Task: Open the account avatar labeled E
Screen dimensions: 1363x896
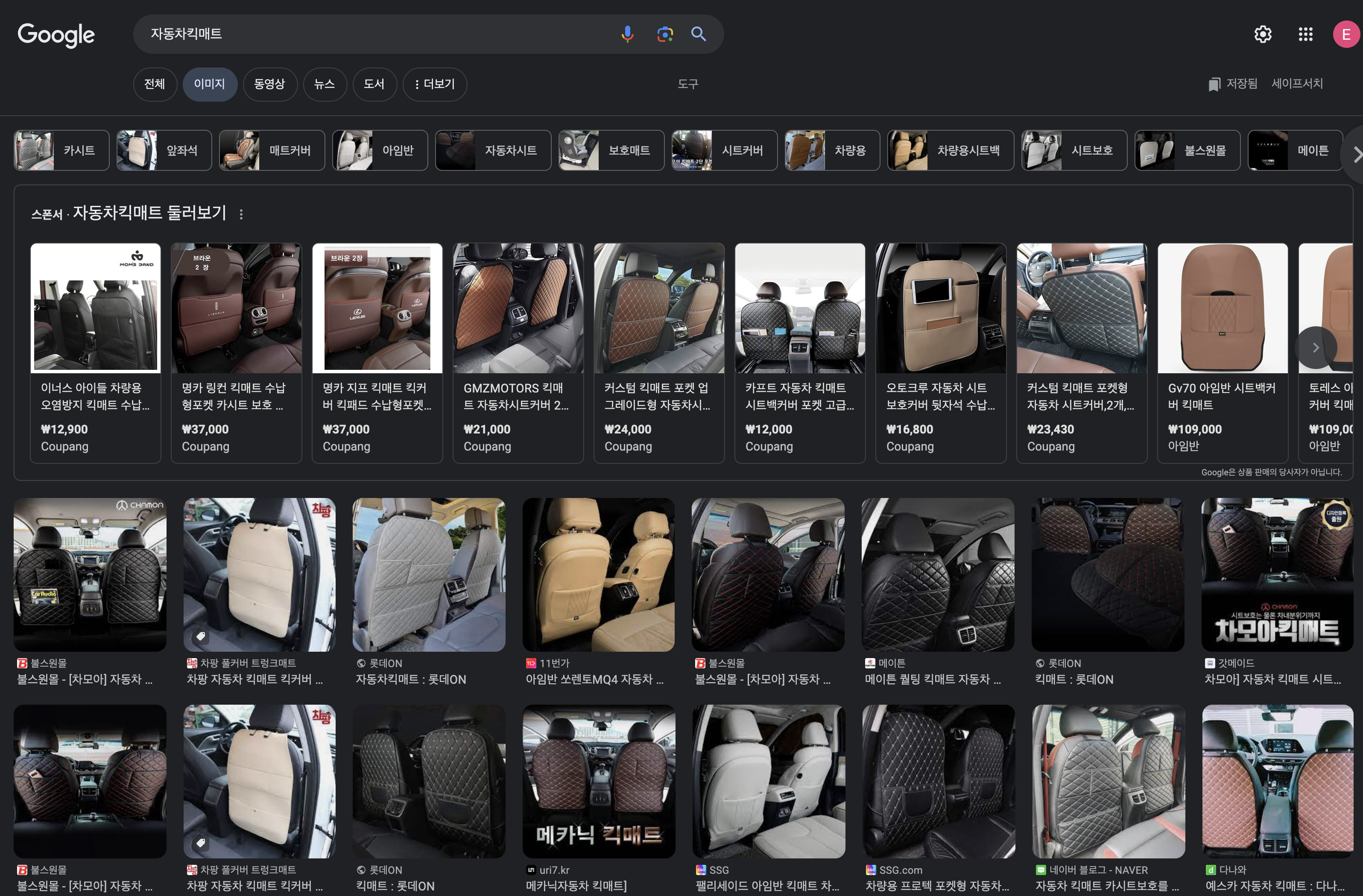Action: click(x=1346, y=34)
